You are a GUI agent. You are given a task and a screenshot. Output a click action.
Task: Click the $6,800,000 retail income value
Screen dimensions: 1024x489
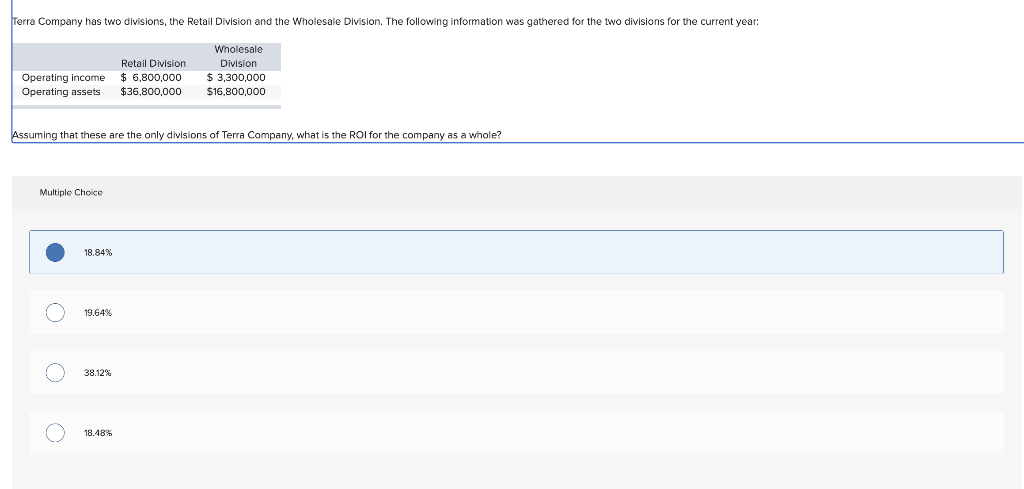coord(151,77)
